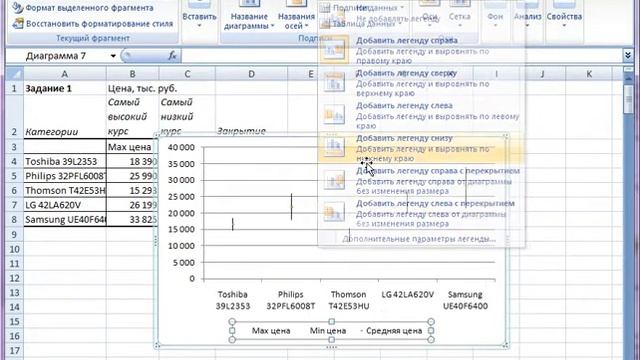Select column C header
This screenshot has height=360, width=640.
point(187,74)
